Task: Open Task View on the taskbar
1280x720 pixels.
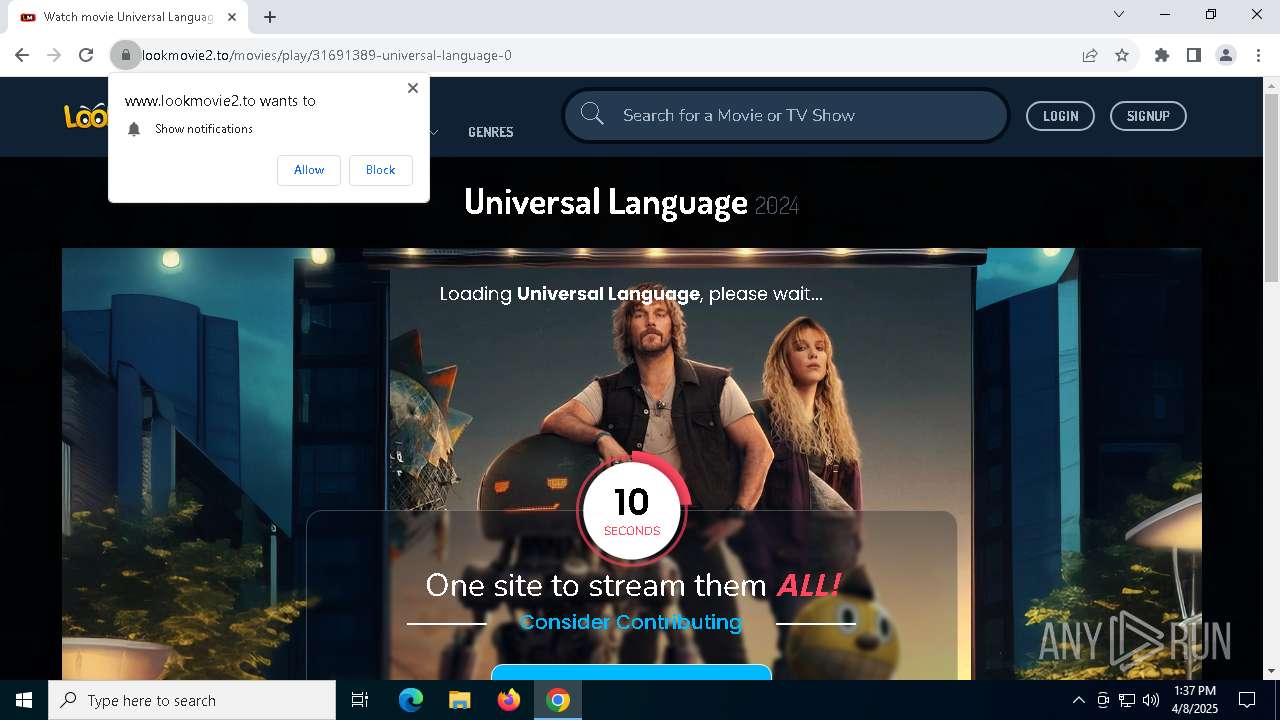Action: click(360, 700)
